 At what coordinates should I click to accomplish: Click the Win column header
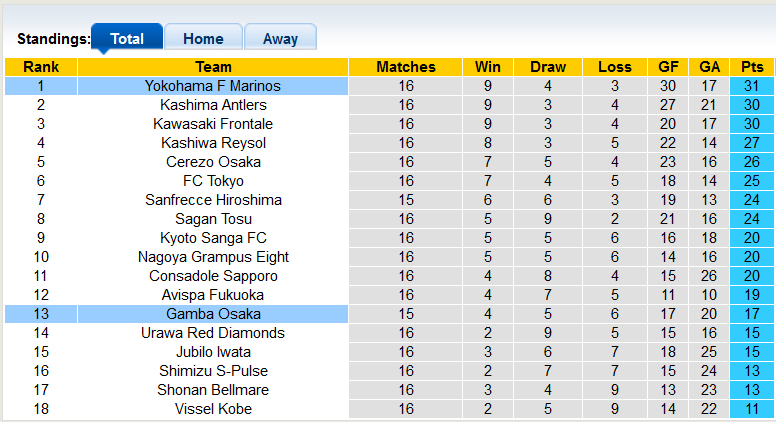488,67
